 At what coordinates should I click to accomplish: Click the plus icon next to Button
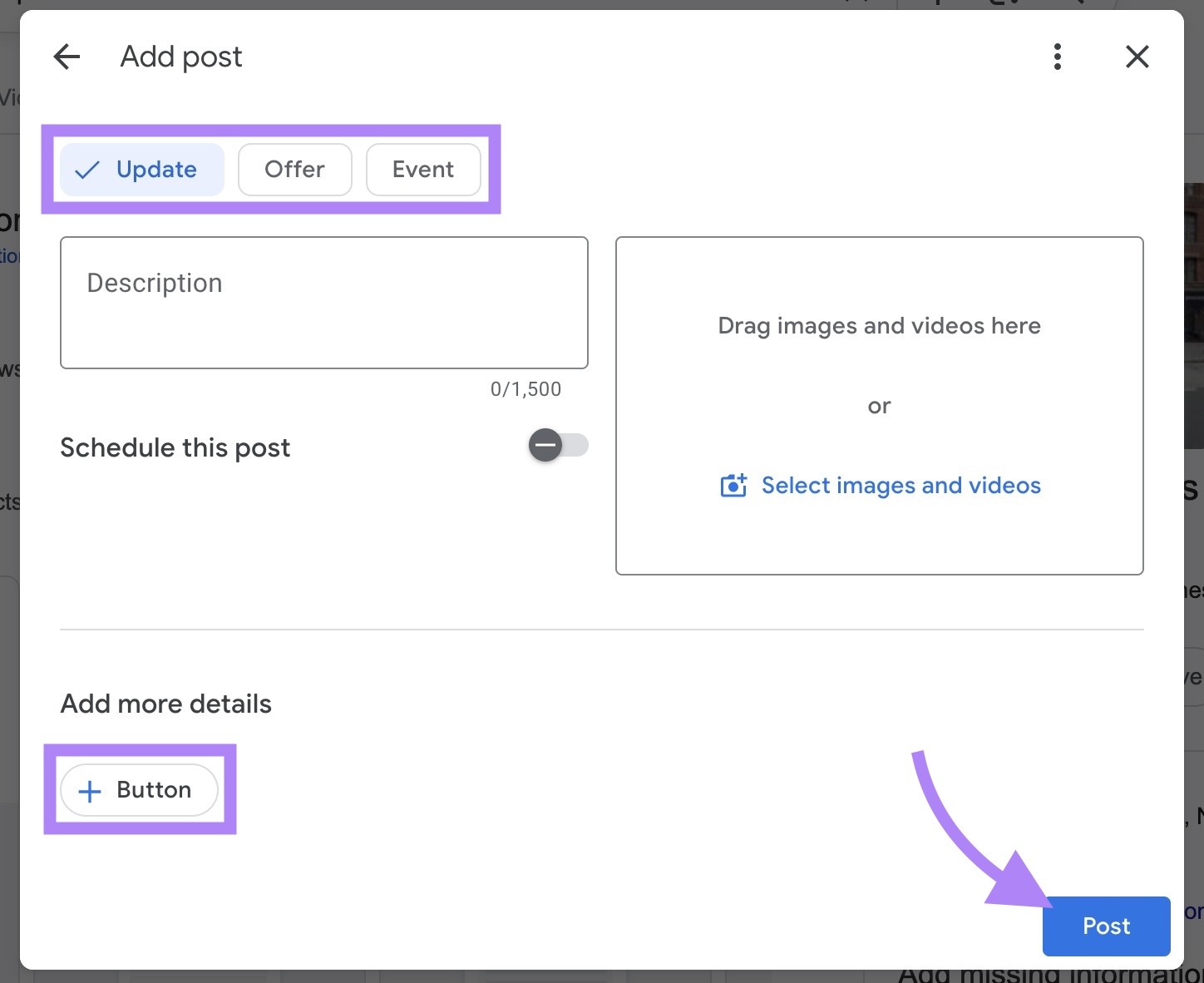tap(89, 790)
